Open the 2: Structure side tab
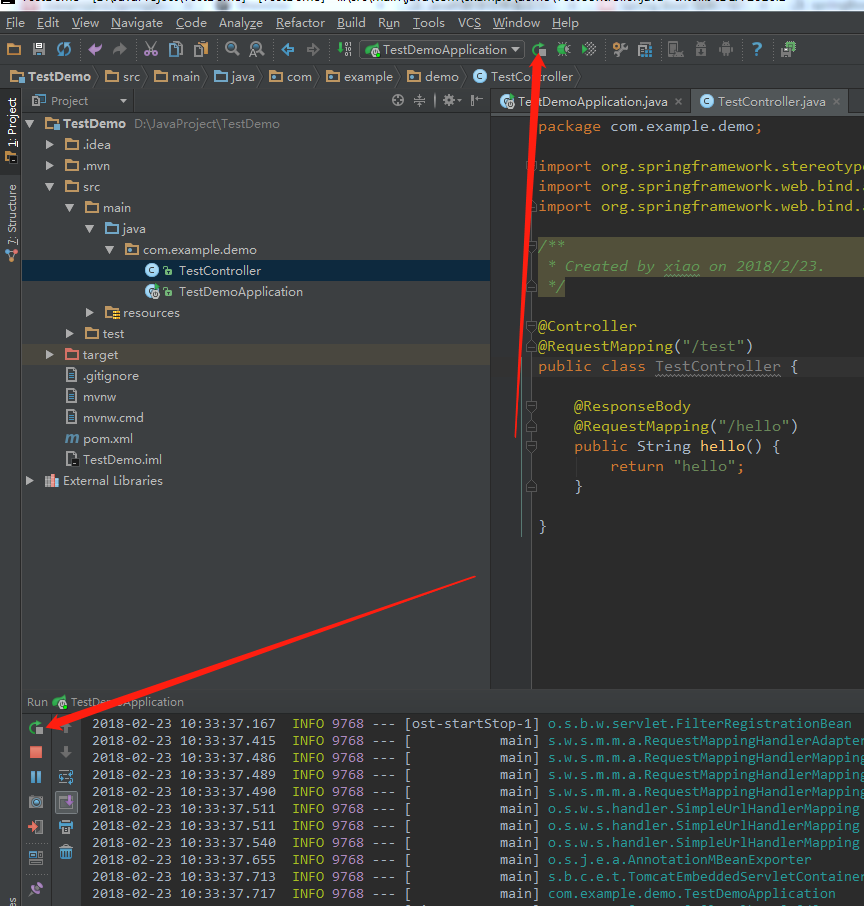The width and height of the screenshot is (864, 906). (x=11, y=222)
